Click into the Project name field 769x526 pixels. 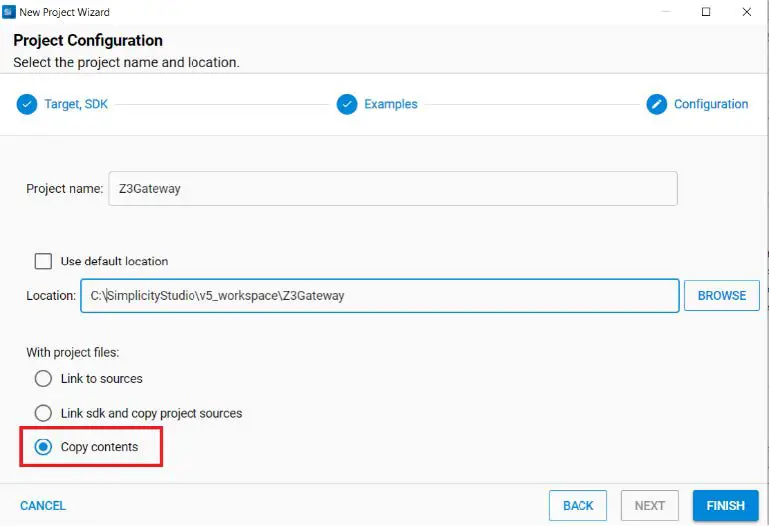(393, 189)
